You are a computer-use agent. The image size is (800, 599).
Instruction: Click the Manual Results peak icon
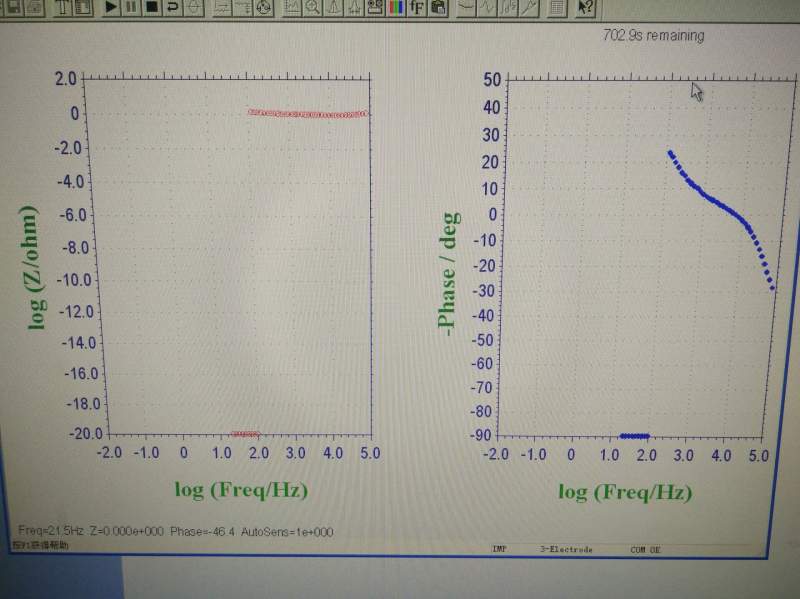coord(334,7)
